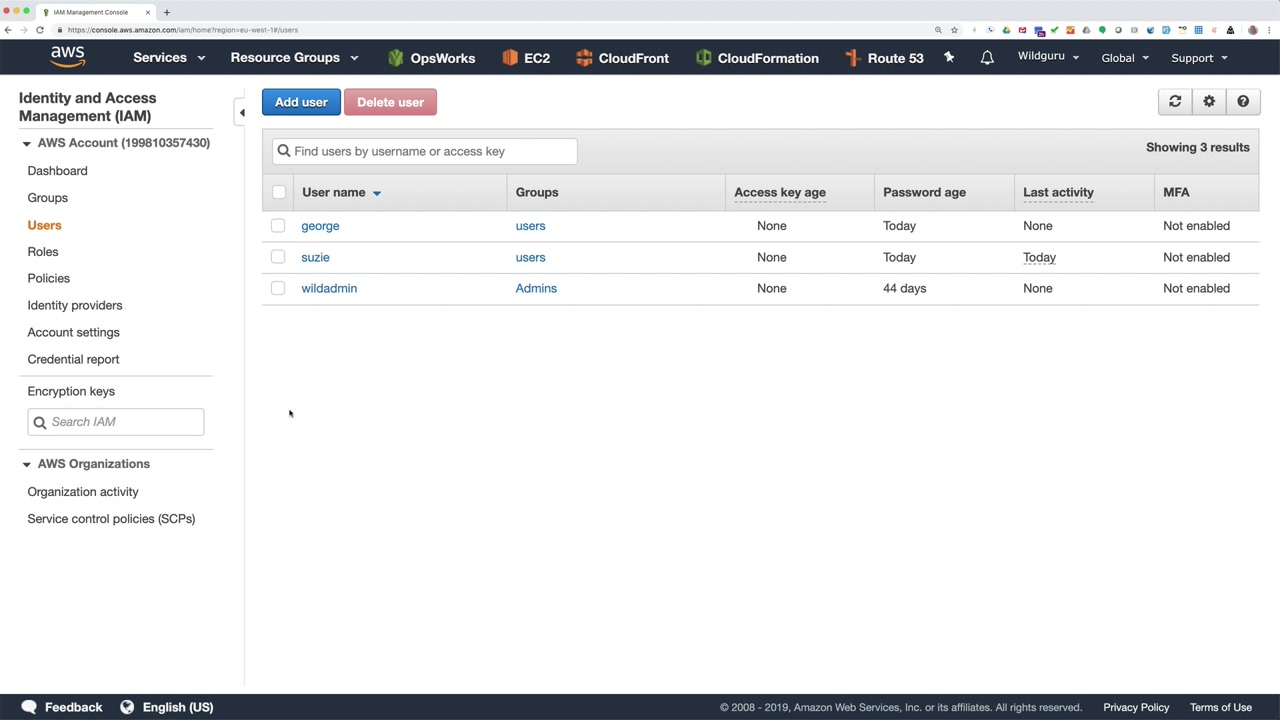This screenshot has height=720, width=1280.
Task: Open Account settings
Action: point(73,332)
